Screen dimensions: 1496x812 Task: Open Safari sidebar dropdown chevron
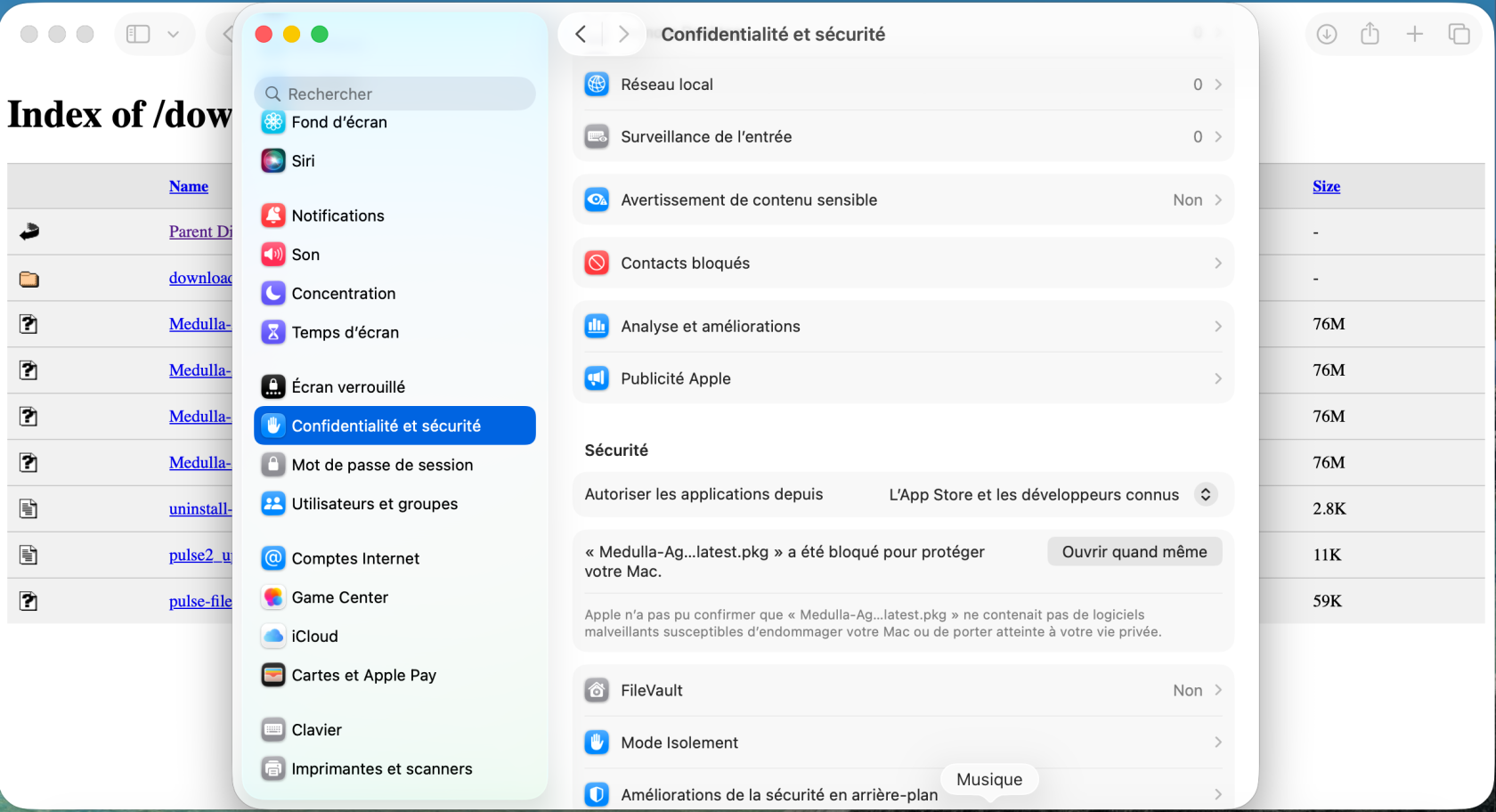pyautogui.click(x=173, y=34)
